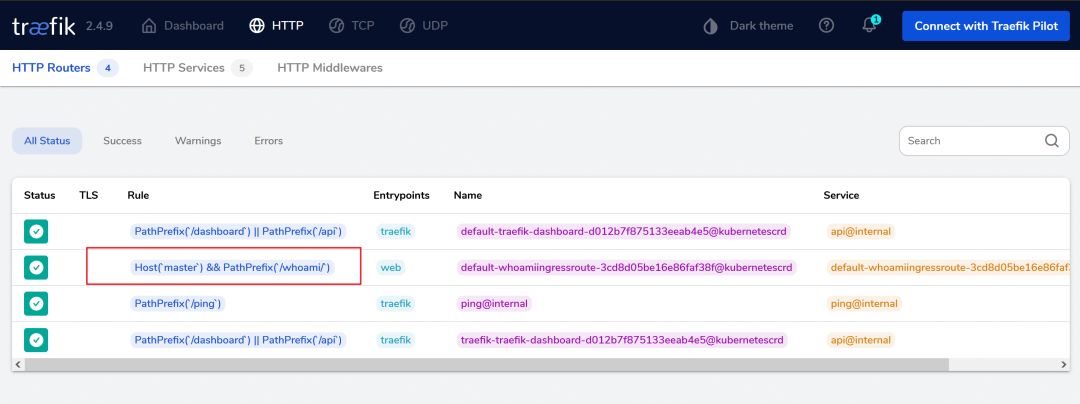Click the Name column header

click(468, 195)
